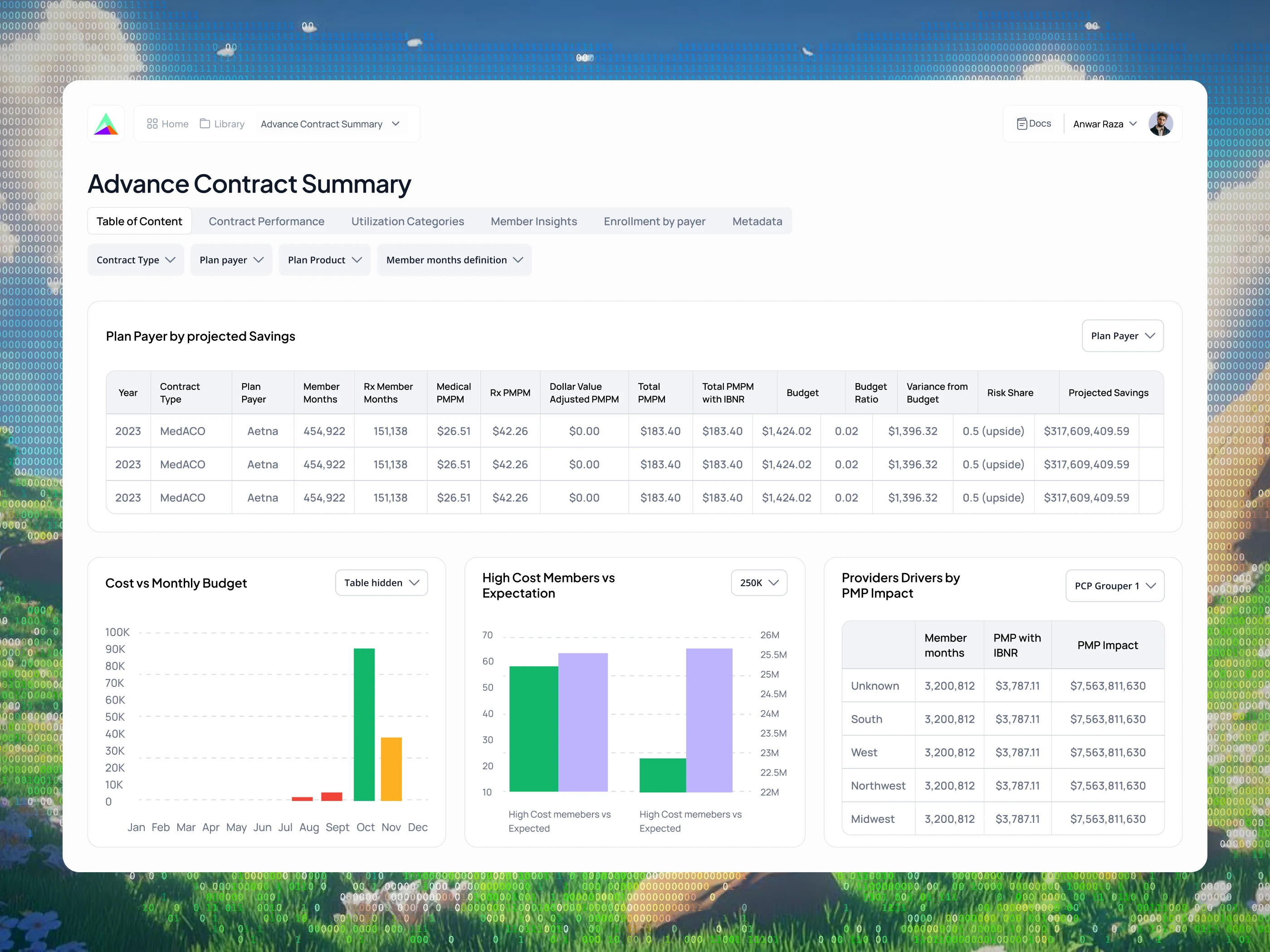Open the Table hidden dropdown
Screen dimensions: 1270x952
coord(382,583)
